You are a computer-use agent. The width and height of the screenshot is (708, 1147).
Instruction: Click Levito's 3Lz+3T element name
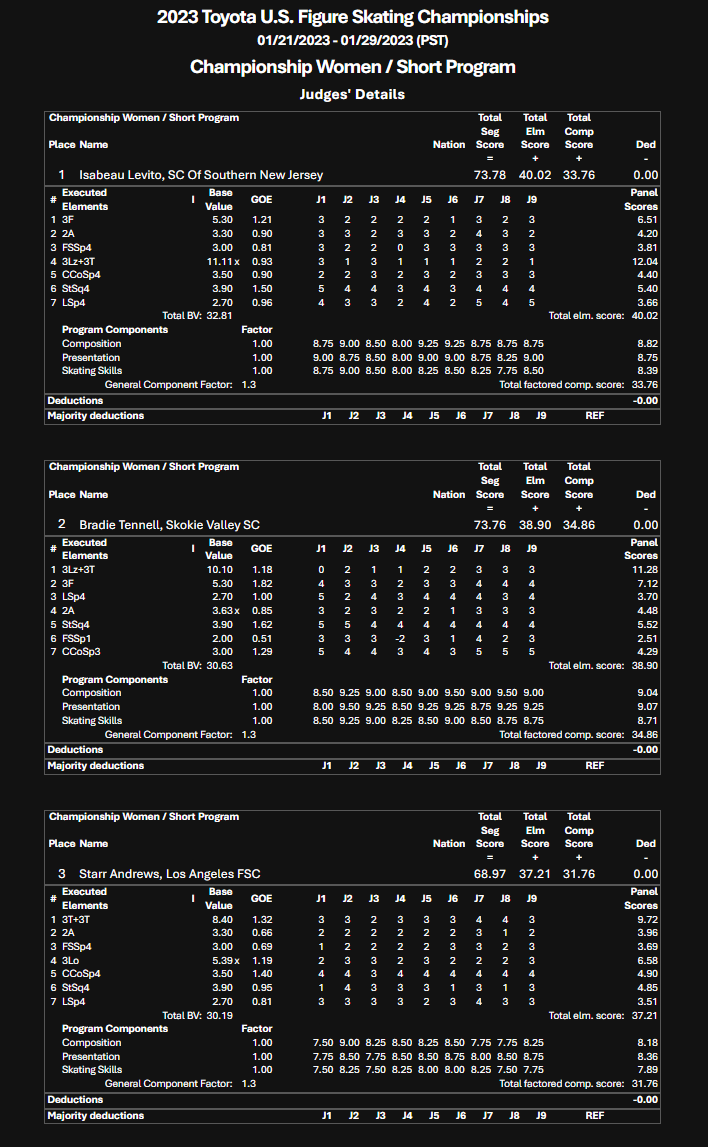(79, 261)
